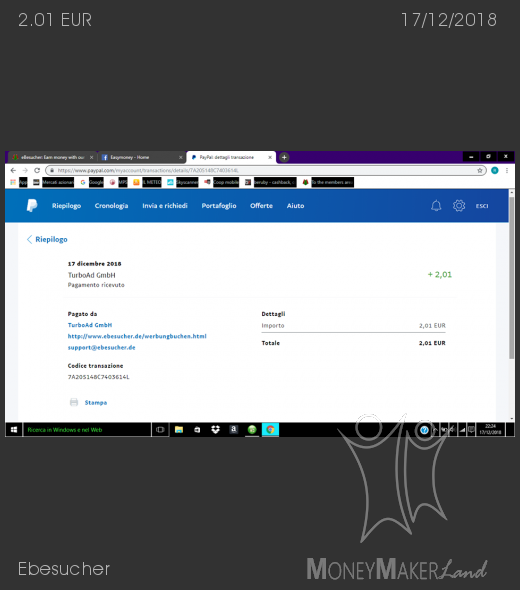Select the PayPal dettagli transazione tab

tap(231, 157)
